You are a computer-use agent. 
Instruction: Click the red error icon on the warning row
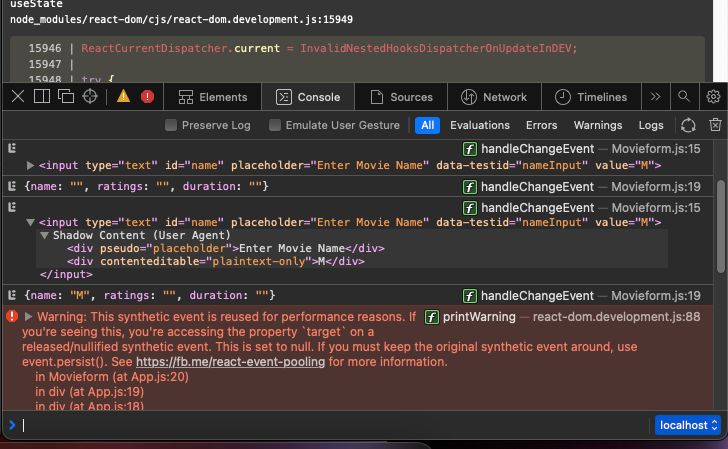[12, 317]
